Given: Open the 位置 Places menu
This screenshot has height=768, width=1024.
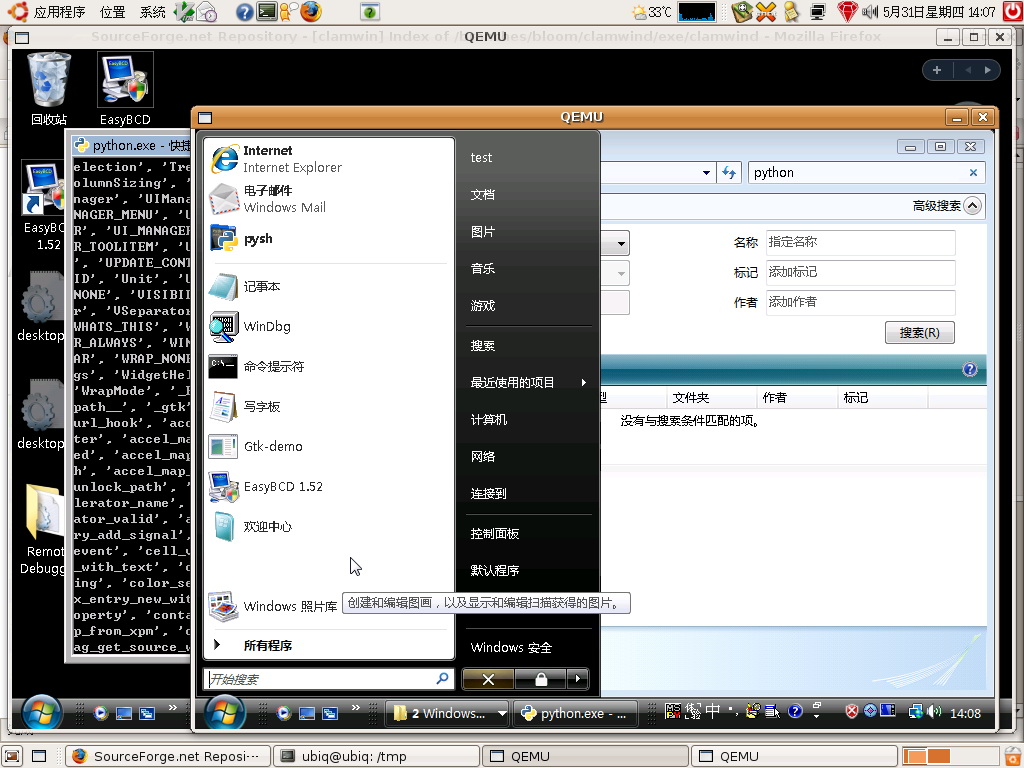Looking at the screenshot, I should coord(113,12).
